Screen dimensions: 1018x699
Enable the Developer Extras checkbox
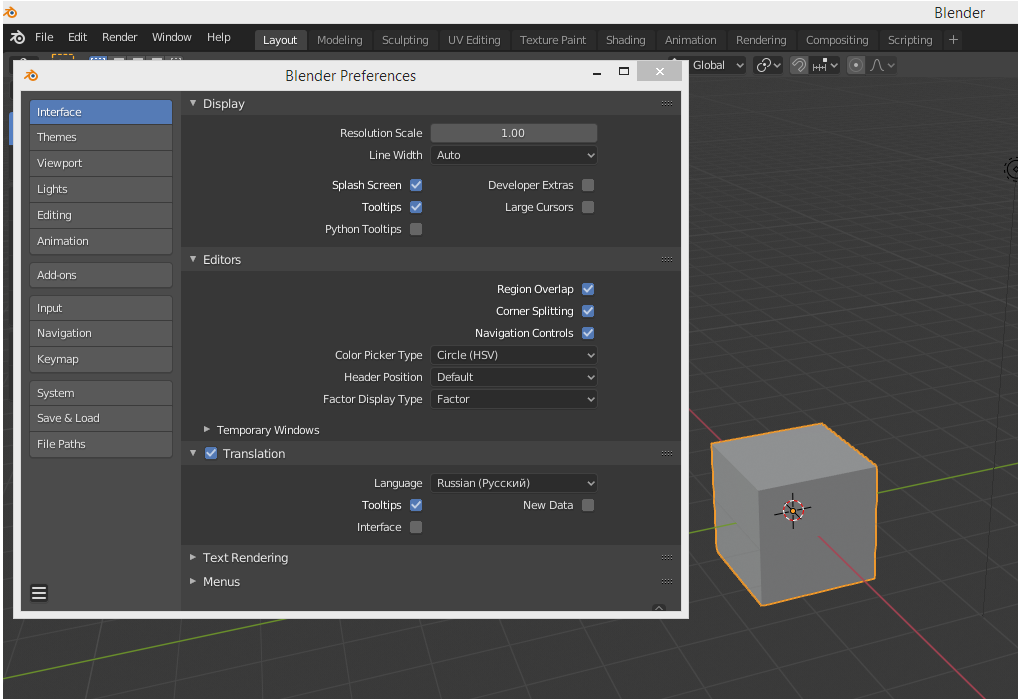point(588,185)
